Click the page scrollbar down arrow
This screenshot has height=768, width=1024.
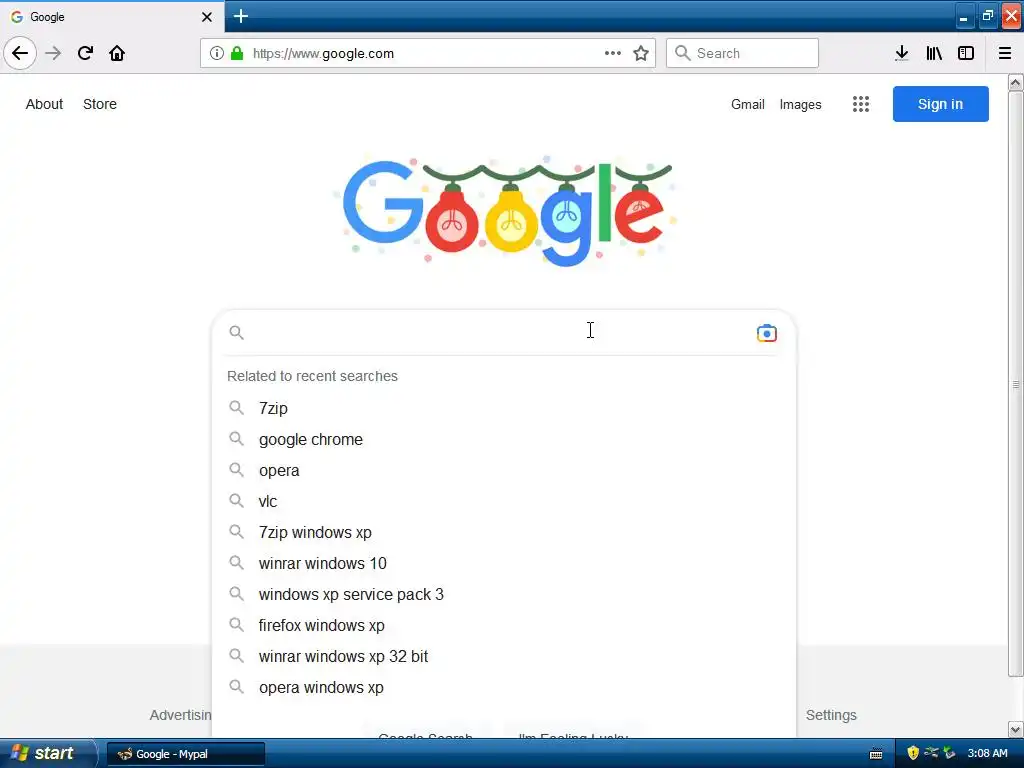pos(1016,729)
